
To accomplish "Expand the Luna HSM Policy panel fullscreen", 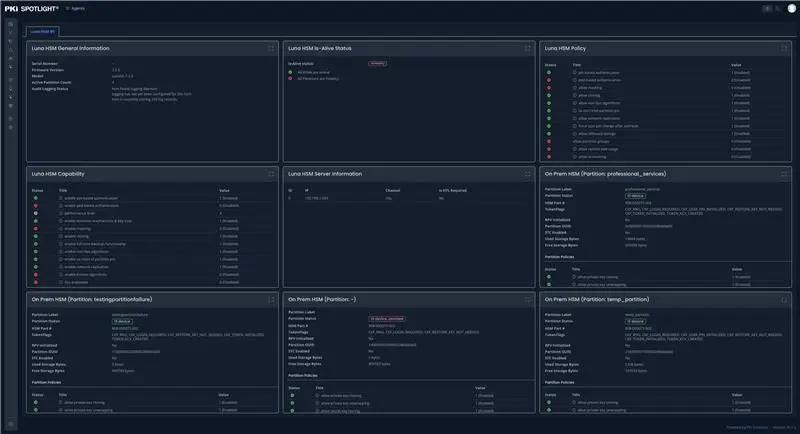I will pyautogui.click(x=784, y=48).
